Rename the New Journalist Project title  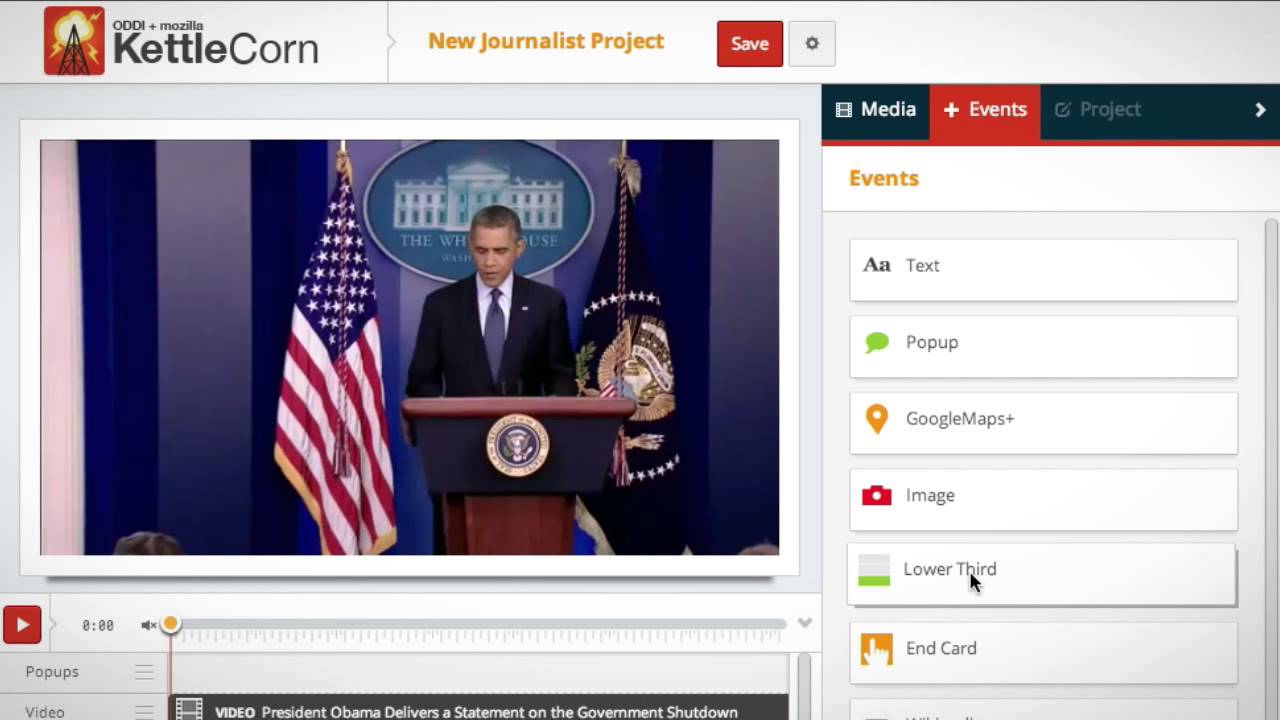point(546,41)
